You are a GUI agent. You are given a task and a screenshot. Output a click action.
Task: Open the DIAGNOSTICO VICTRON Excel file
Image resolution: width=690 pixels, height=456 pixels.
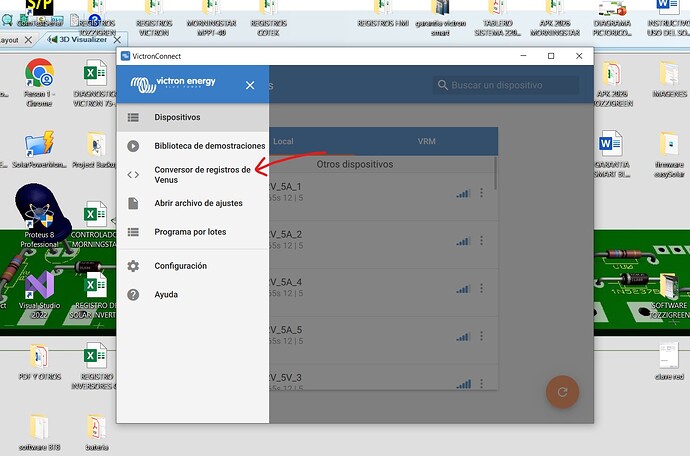(x=95, y=84)
